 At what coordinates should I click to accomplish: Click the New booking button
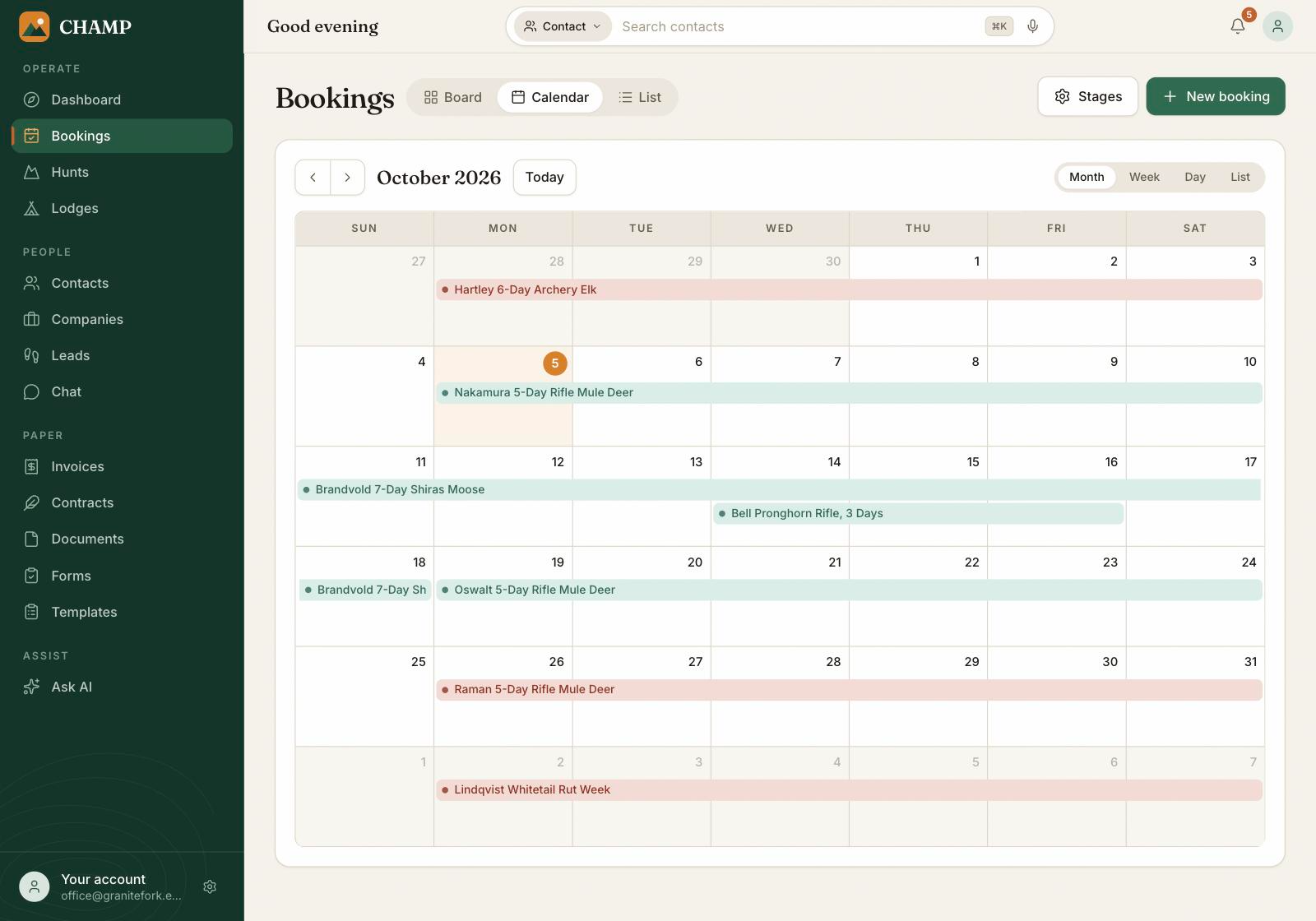pyautogui.click(x=1216, y=96)
